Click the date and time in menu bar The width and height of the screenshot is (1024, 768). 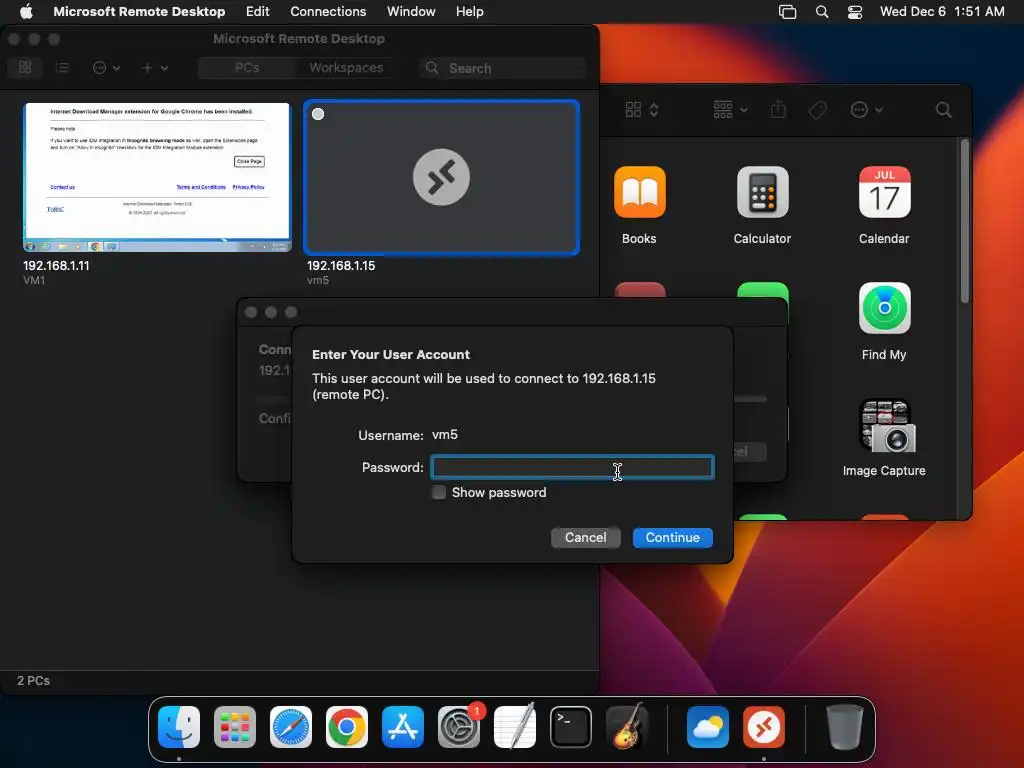[942, 11]
